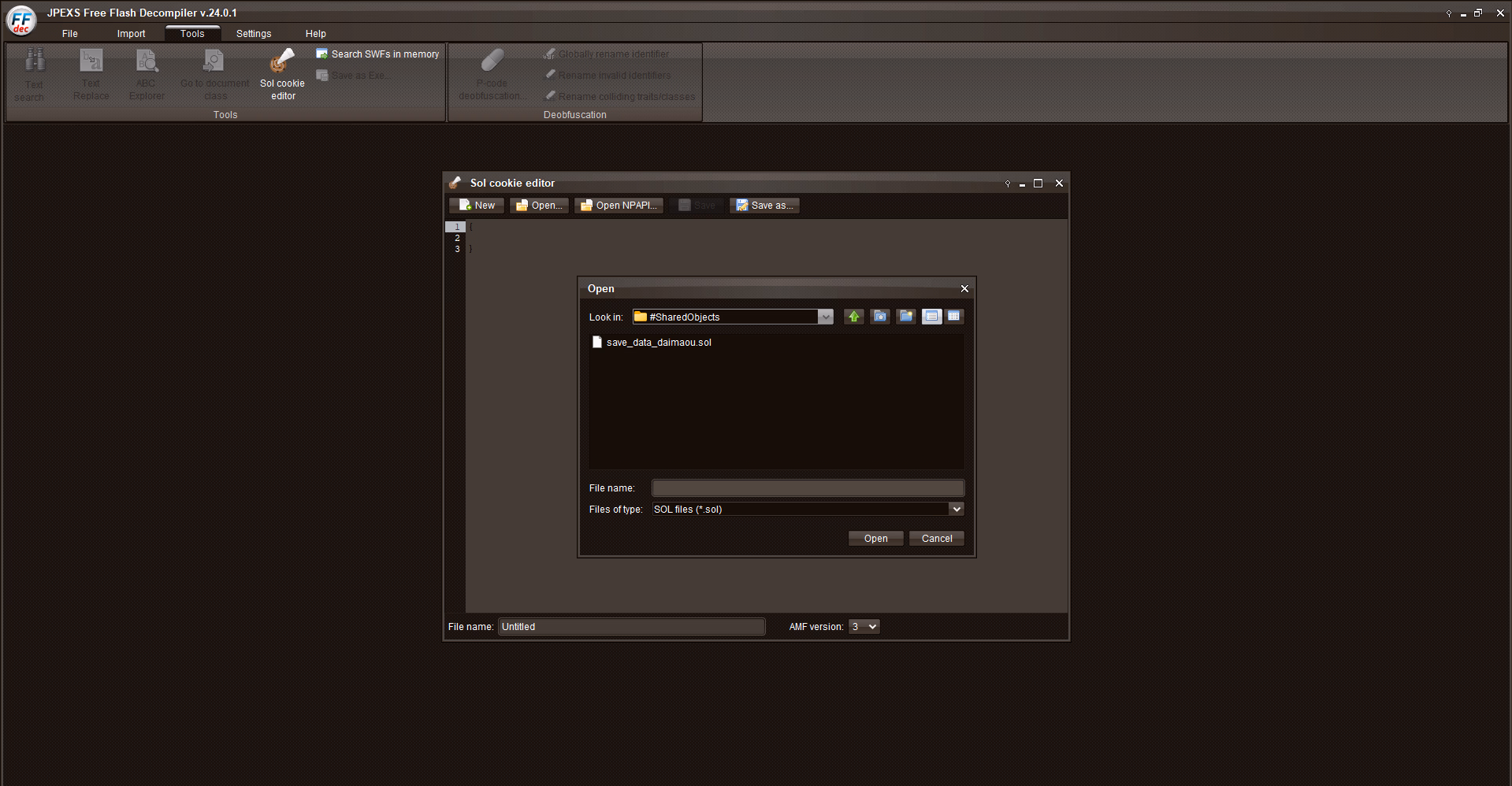Click the Open NPAPI... toolbar button
The width and height of the screenshot is (1512, 786).
click(x=619, y=206)
